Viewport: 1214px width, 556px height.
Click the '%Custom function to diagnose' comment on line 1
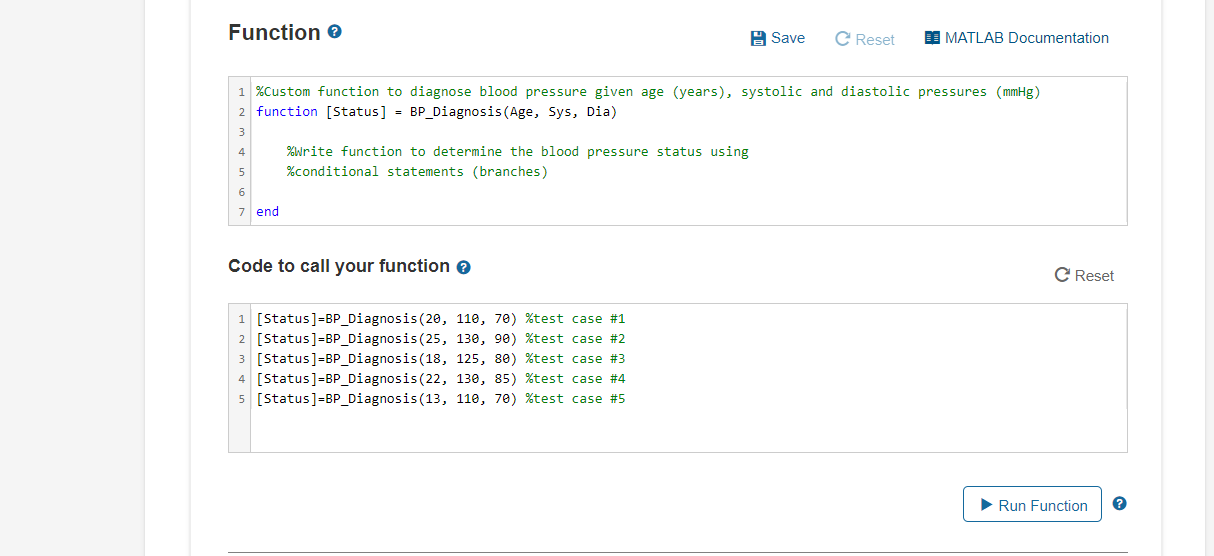[648, 92]
